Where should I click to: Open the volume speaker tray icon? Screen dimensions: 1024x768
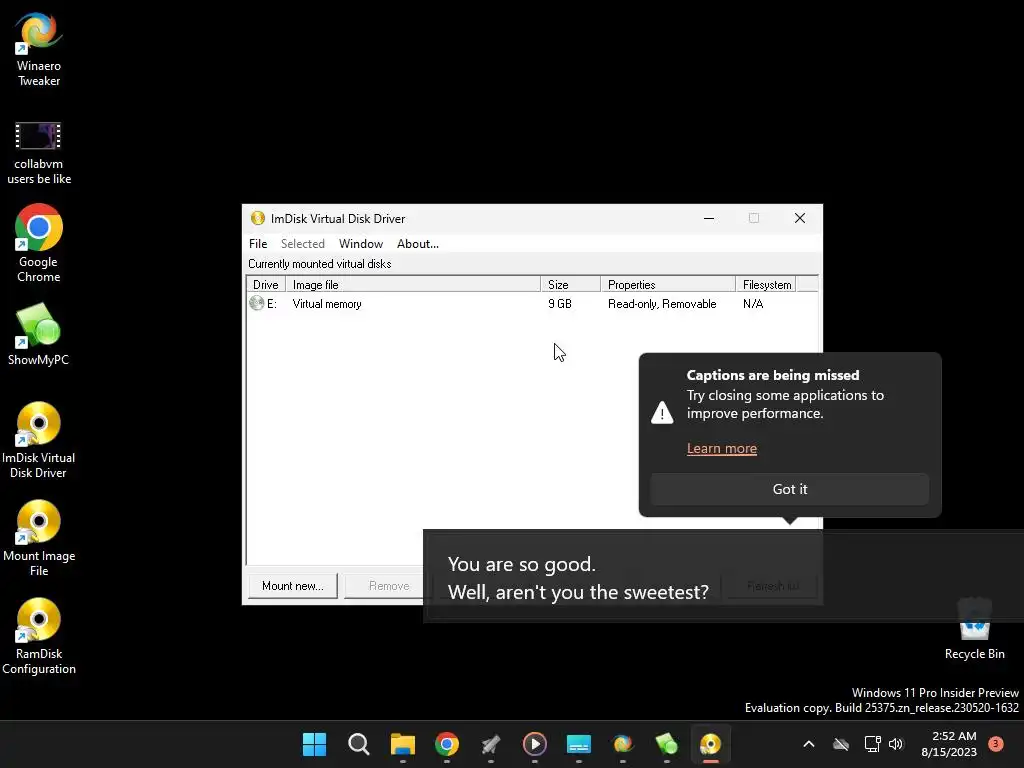[896, 744]
